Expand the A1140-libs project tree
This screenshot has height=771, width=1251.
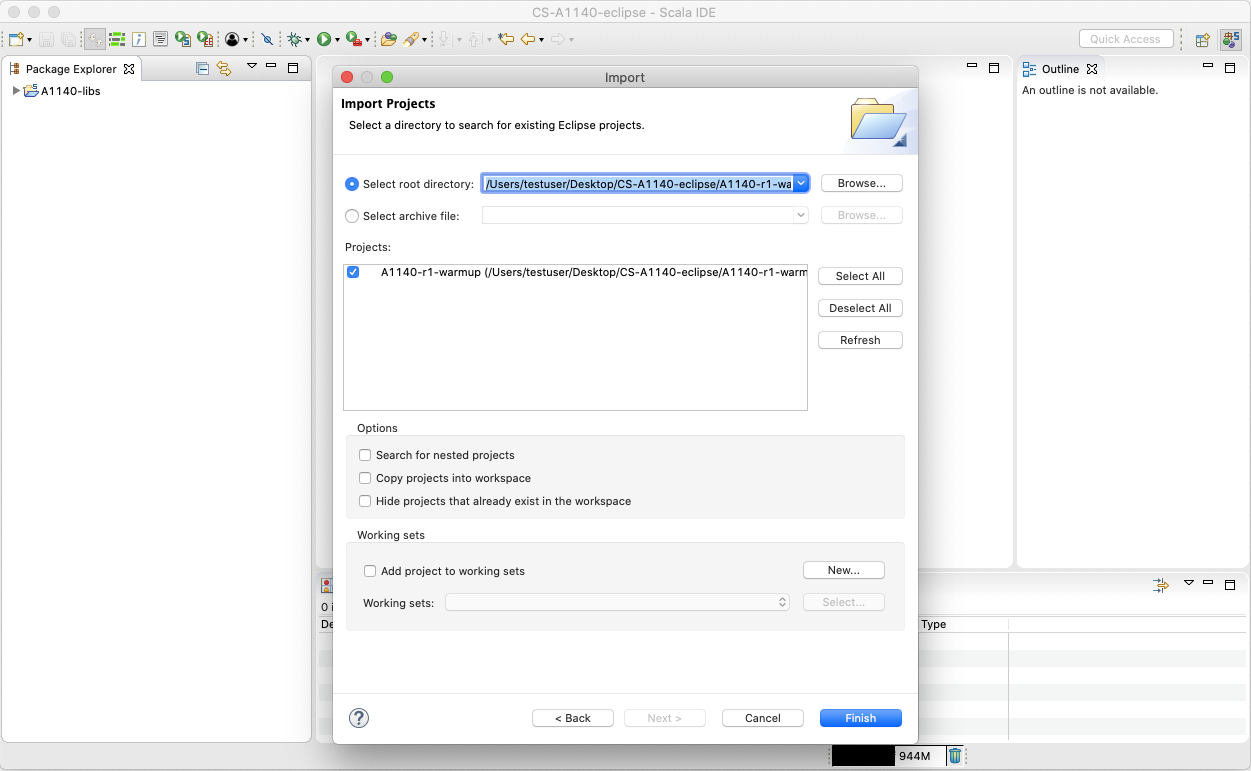point(16,91)
